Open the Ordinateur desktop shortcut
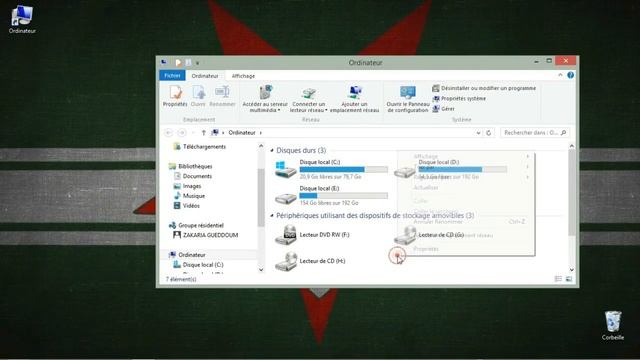 (22, 19)
